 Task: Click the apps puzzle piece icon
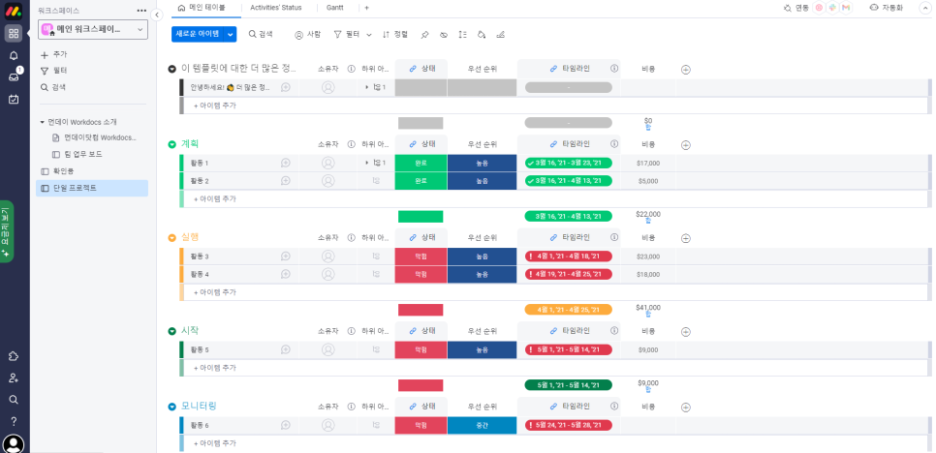point(13,356)
